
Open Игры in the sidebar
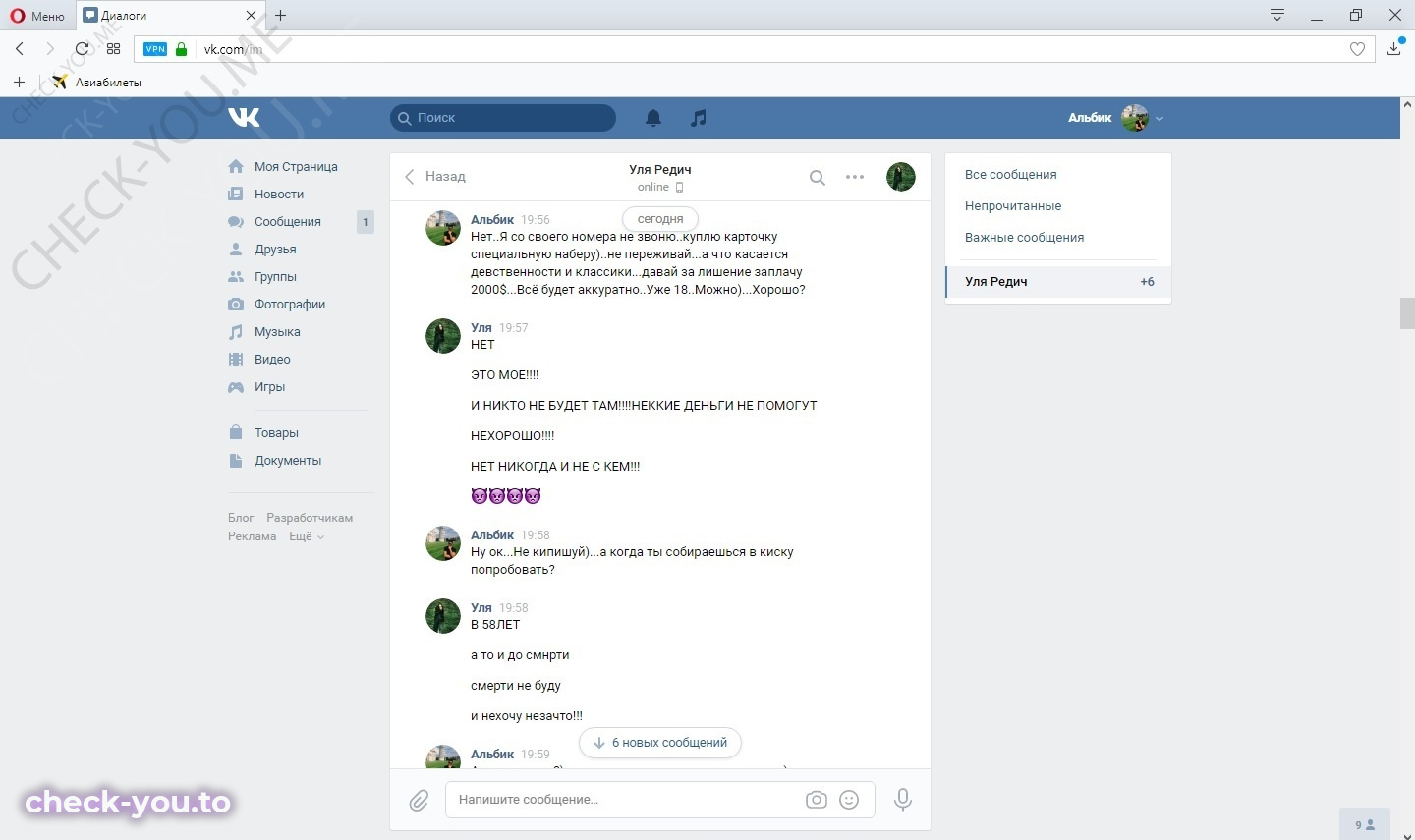[x=269, y=387]
